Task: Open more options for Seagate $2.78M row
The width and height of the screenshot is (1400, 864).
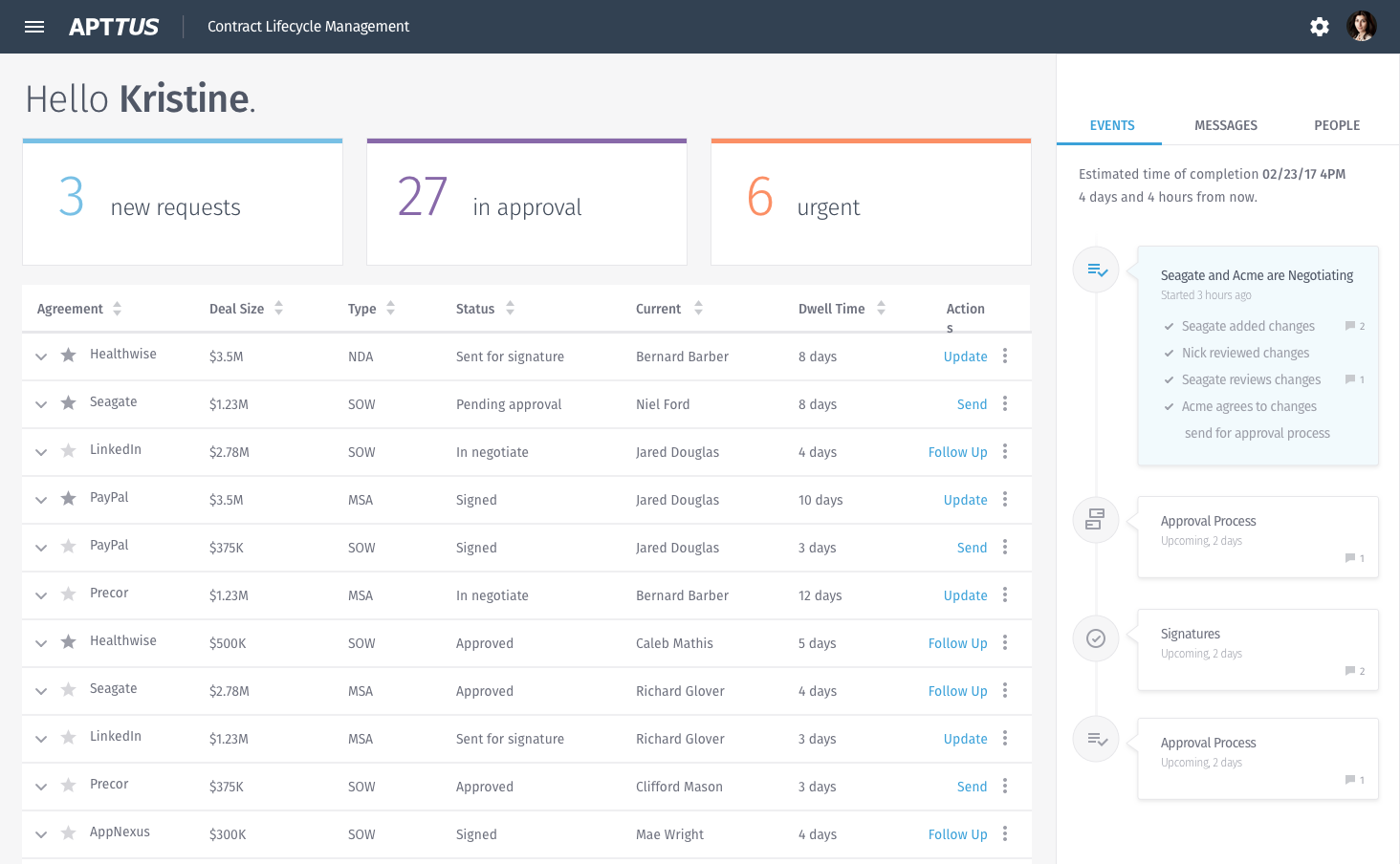Action: point(1005,690)
